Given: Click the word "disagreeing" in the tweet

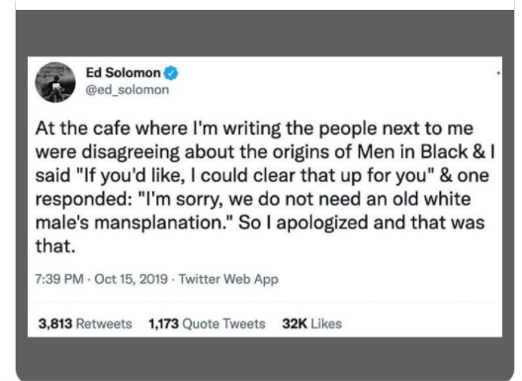Looking at the screenshot, I should coord(130,153).
